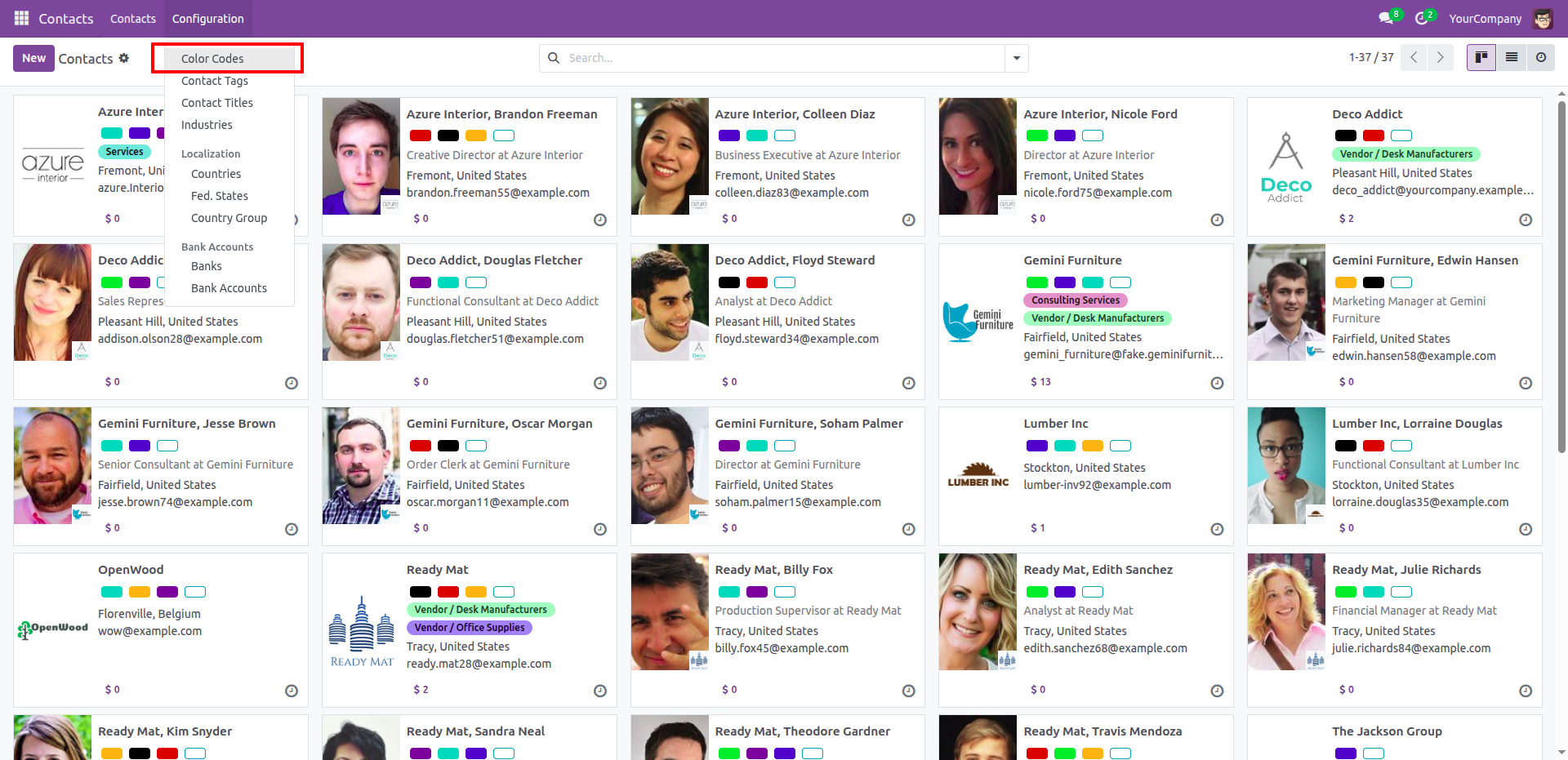Open activity clock on Soham Palmer card
Screen dimensions: 1568x760
coord(908,529)
